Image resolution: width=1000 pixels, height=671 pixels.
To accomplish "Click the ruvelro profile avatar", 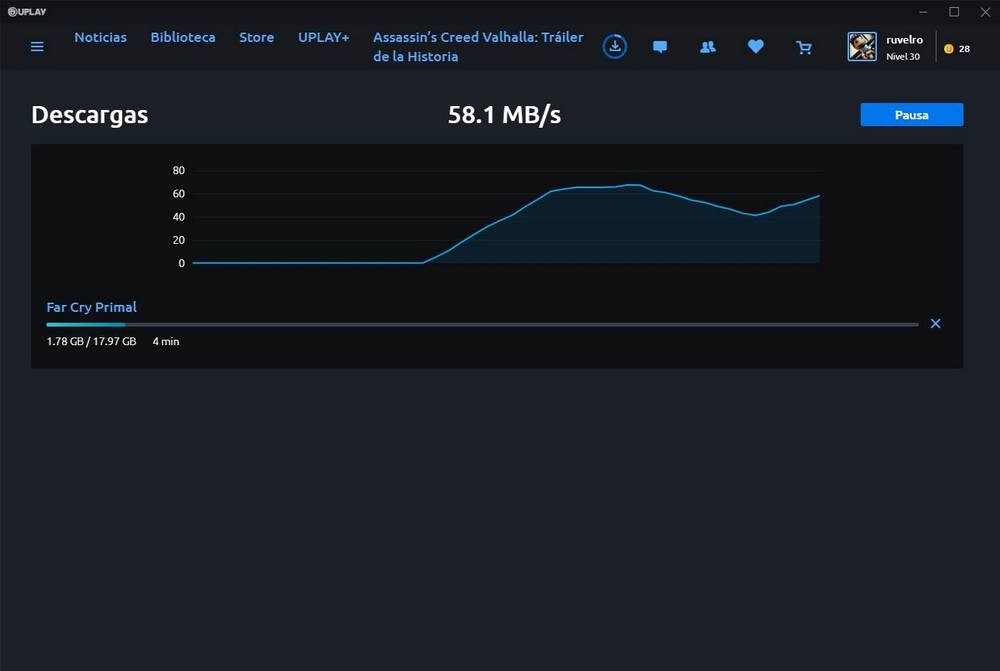I will click(x=862, y=47).
